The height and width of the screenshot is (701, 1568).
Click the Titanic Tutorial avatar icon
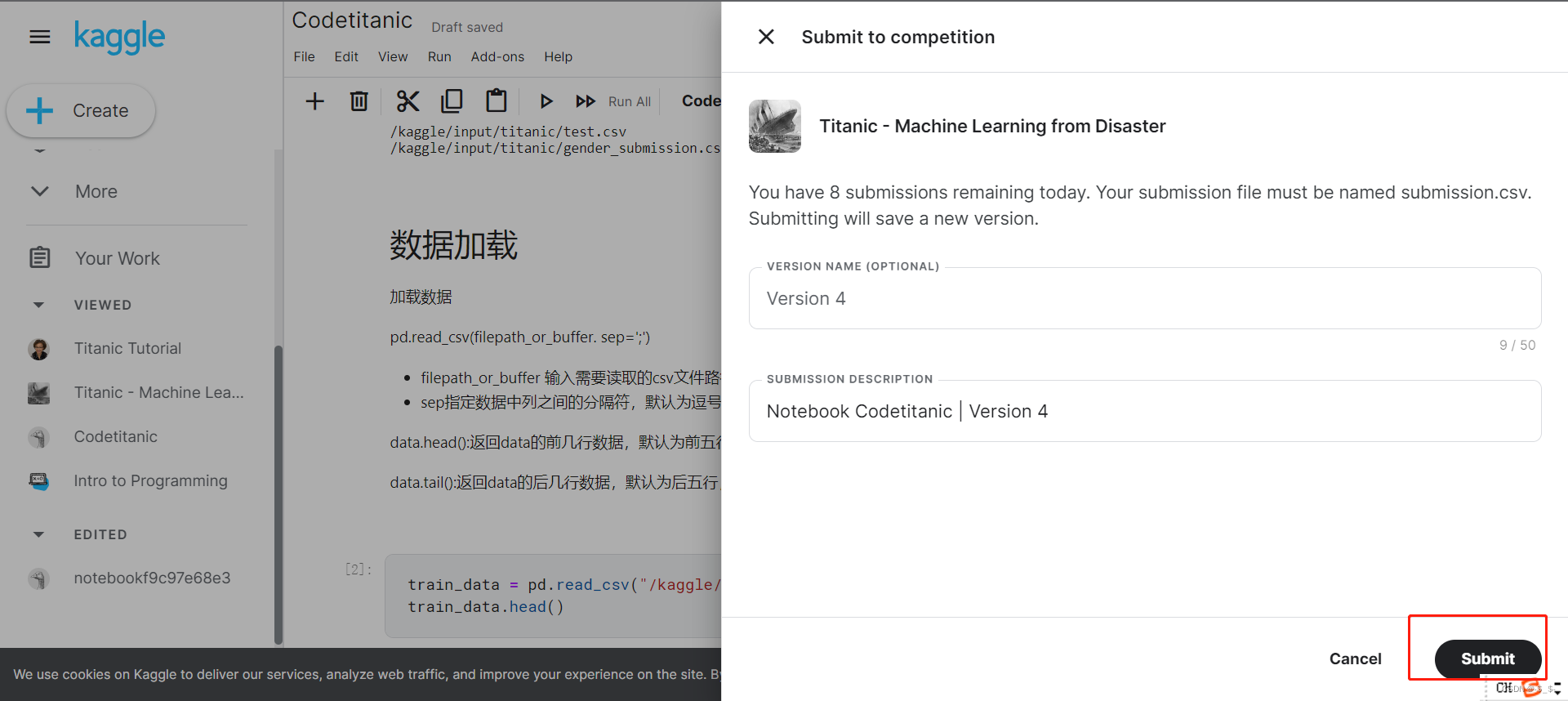click(38, 349)
